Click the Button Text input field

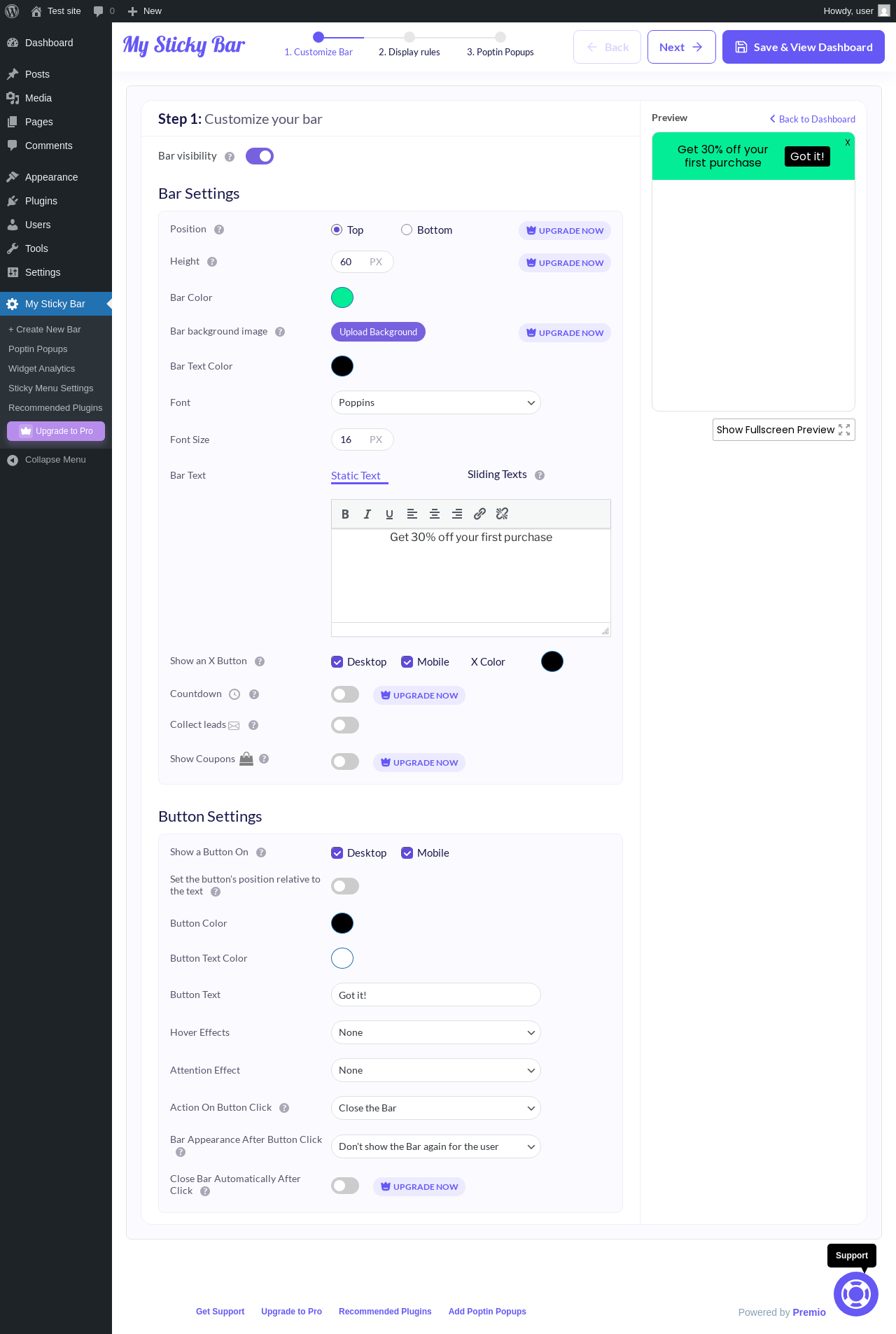[436, 995]
